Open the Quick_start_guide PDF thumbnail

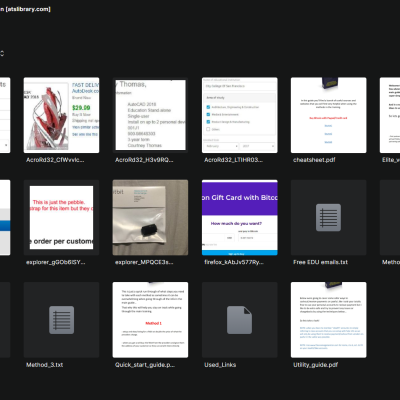pyautogui.click(x=150, y=320)
